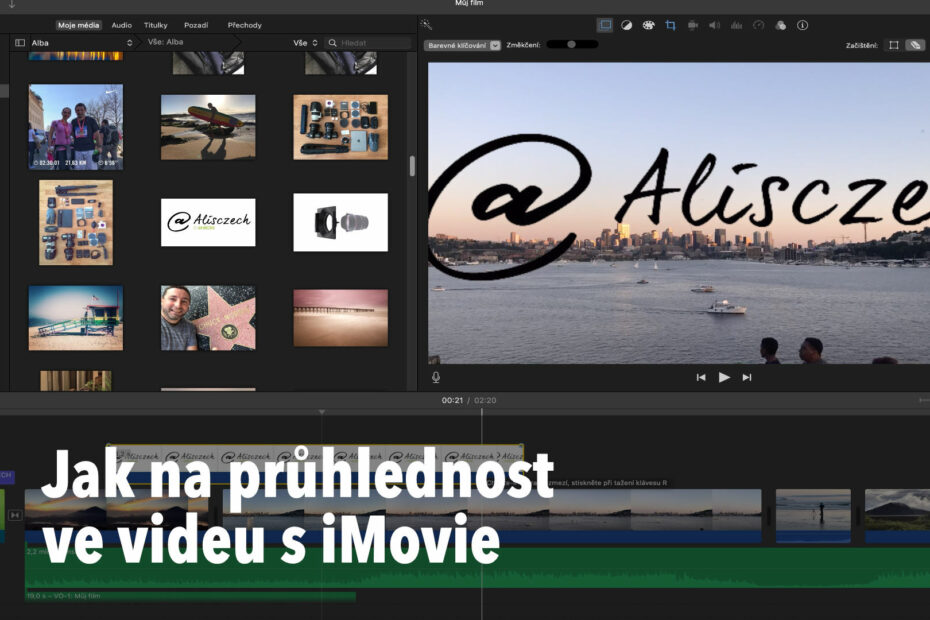The width and height of the screenshot is (930, 620).
Task: Click the magic wand auto-enhance icon
Action: click(426, 25)
